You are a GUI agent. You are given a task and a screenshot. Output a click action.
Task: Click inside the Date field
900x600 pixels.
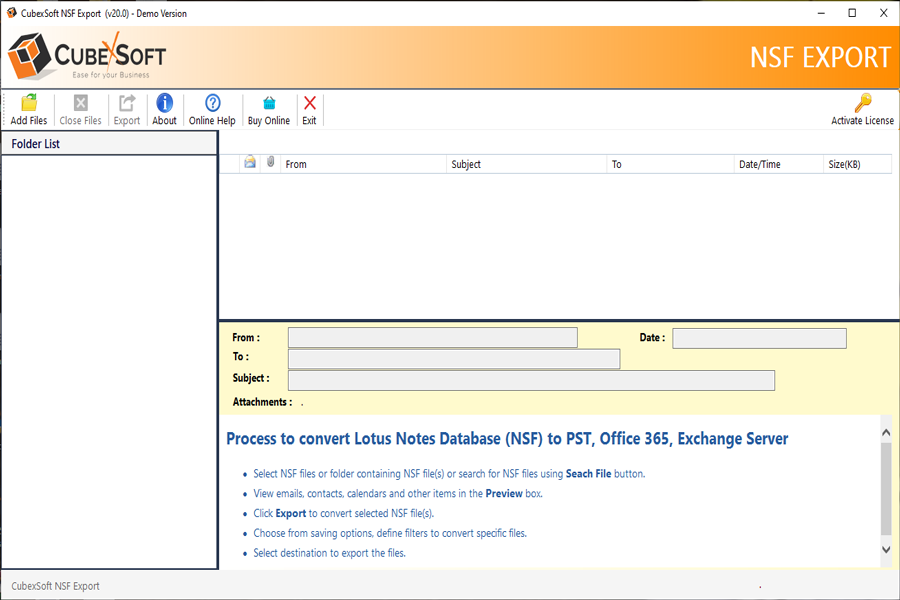(x=759, y=338)
